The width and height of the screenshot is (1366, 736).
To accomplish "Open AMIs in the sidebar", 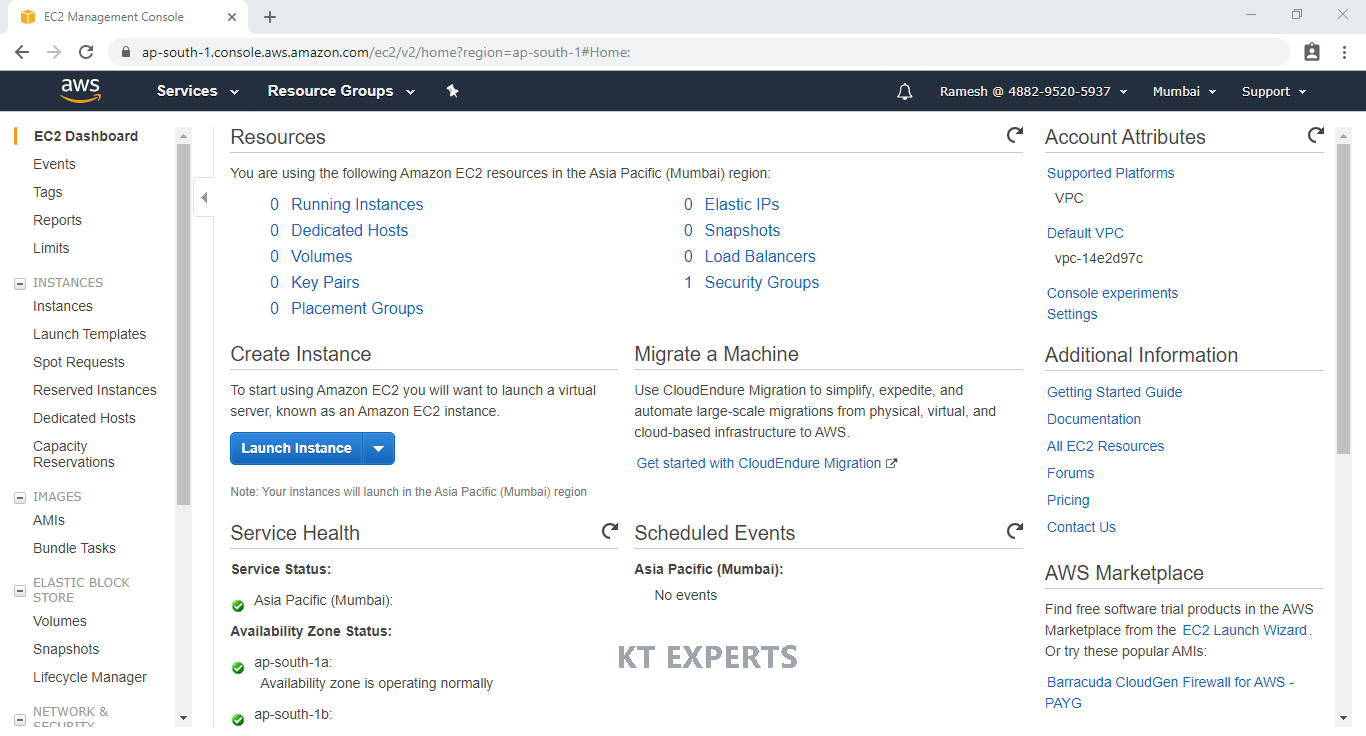I will pyautogui.click(x=49, y=520).
